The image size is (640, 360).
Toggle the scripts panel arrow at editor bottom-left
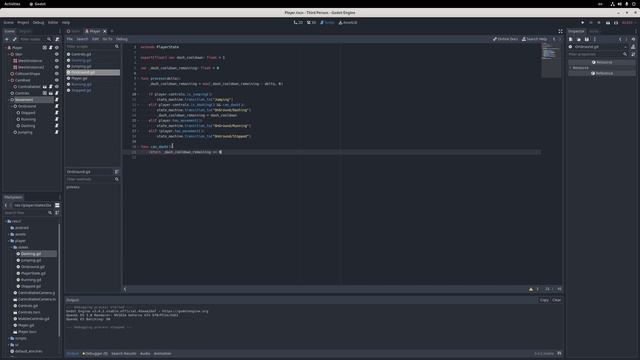coord(125,289)
